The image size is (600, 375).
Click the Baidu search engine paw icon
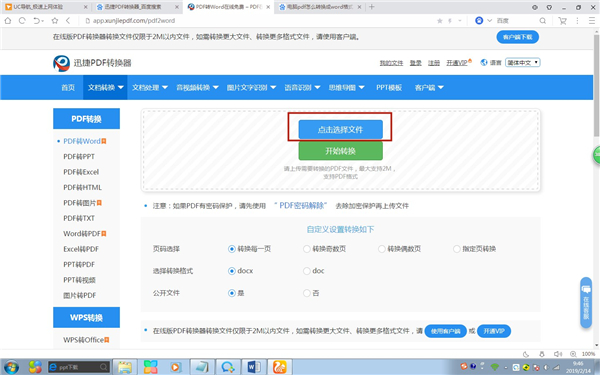coord(479,21)
